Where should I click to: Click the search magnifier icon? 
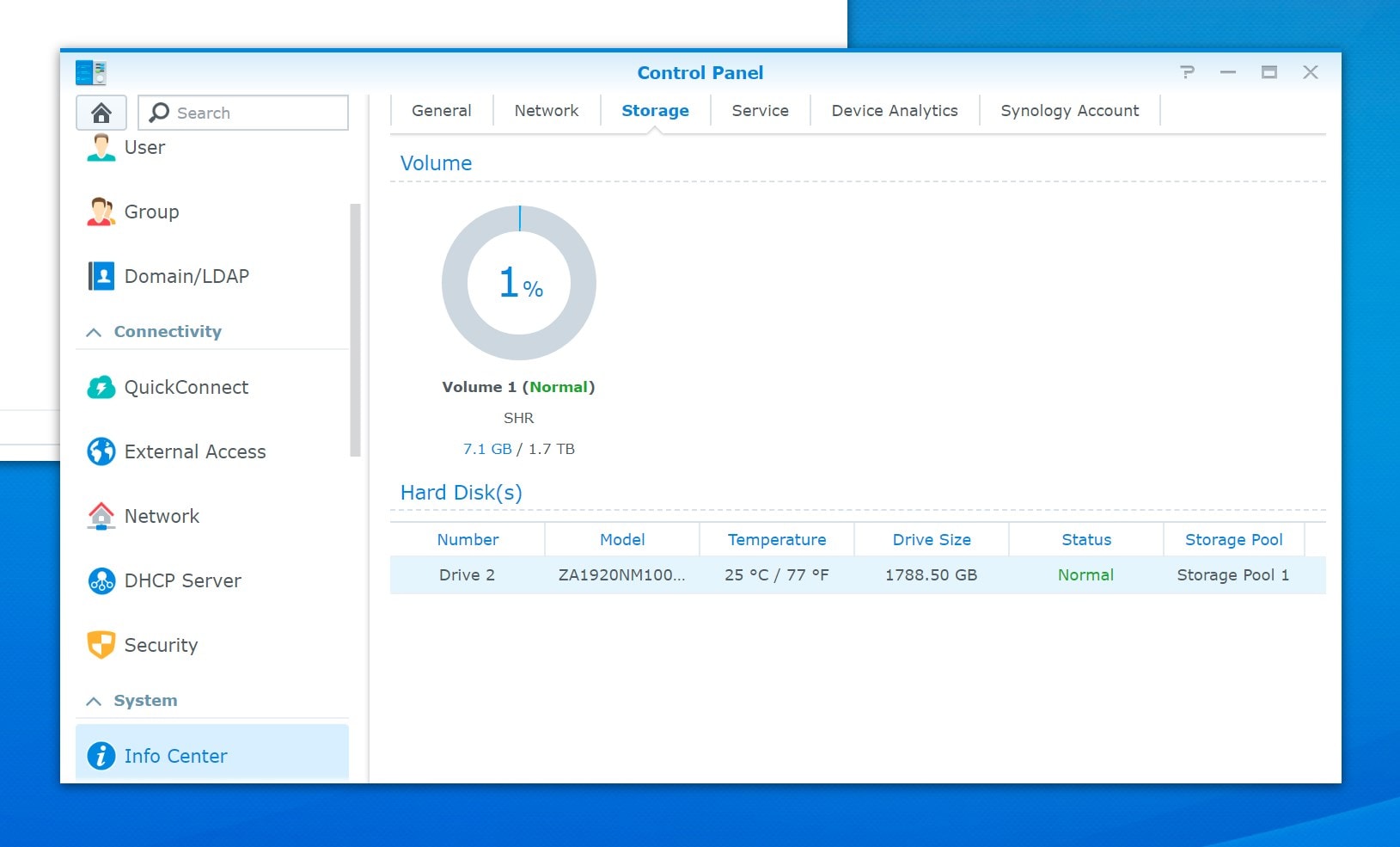159,113
